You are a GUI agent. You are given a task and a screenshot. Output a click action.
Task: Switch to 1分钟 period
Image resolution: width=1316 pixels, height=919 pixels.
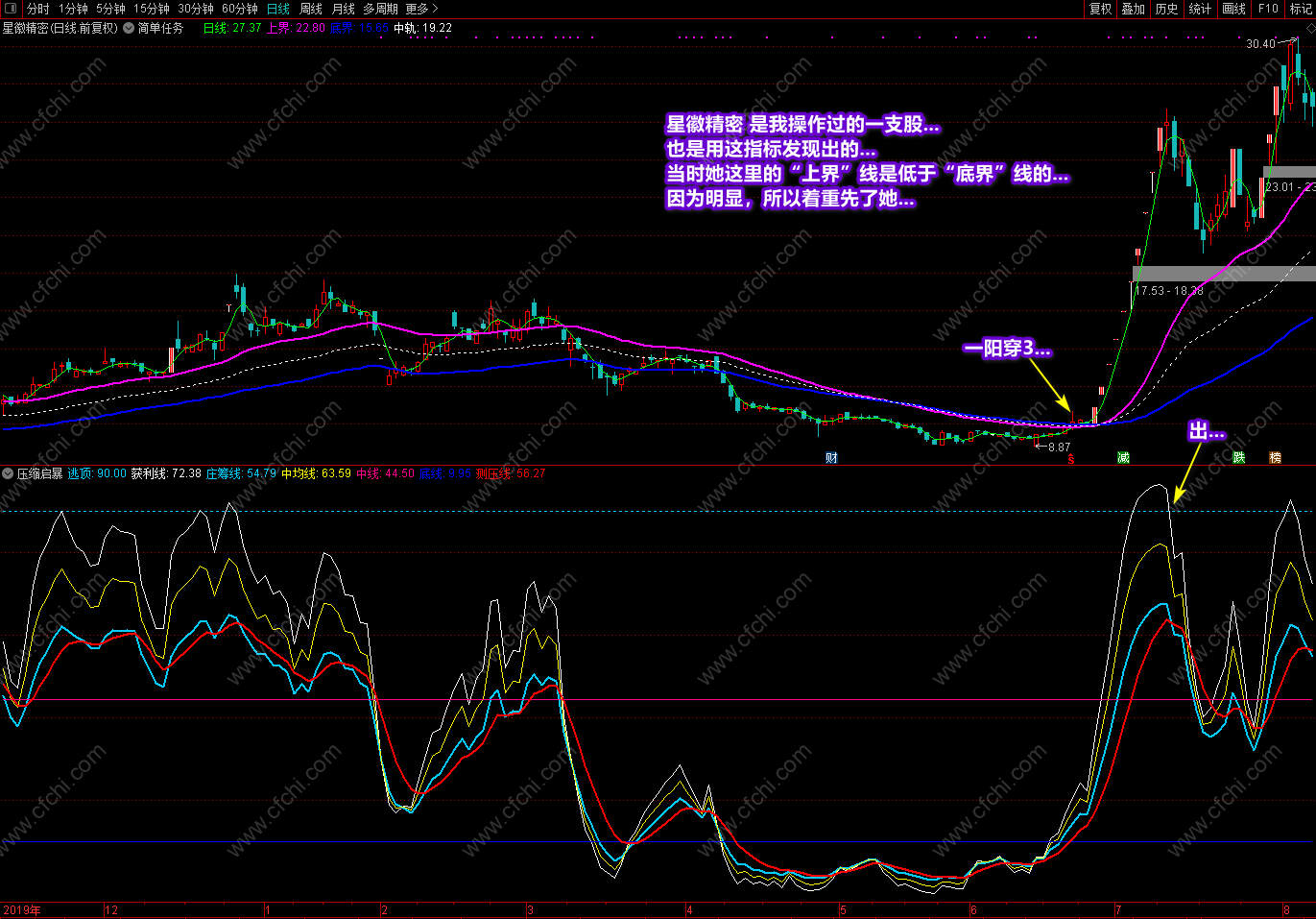click(x=73, y=9)
